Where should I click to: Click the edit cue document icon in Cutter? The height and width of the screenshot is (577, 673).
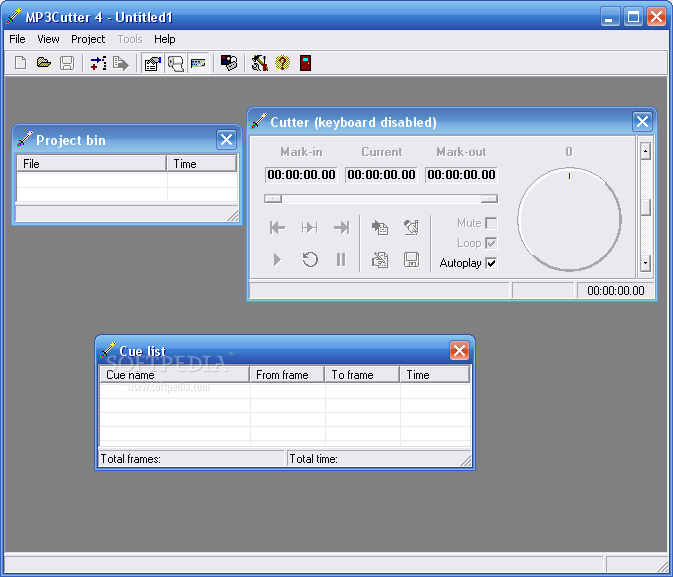[380, 260]
